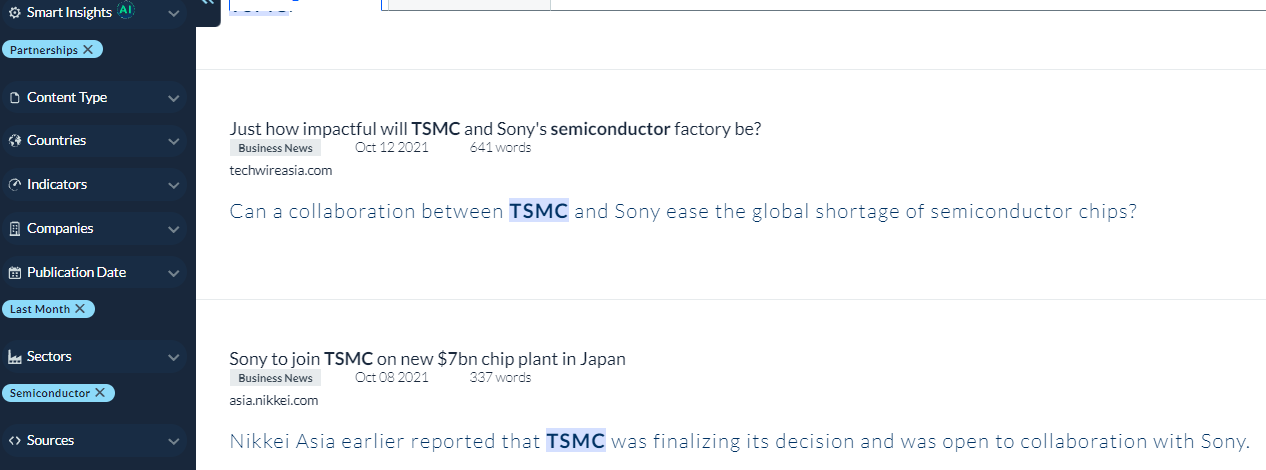Expand the Indicators filter chevron

click(173, 185)
